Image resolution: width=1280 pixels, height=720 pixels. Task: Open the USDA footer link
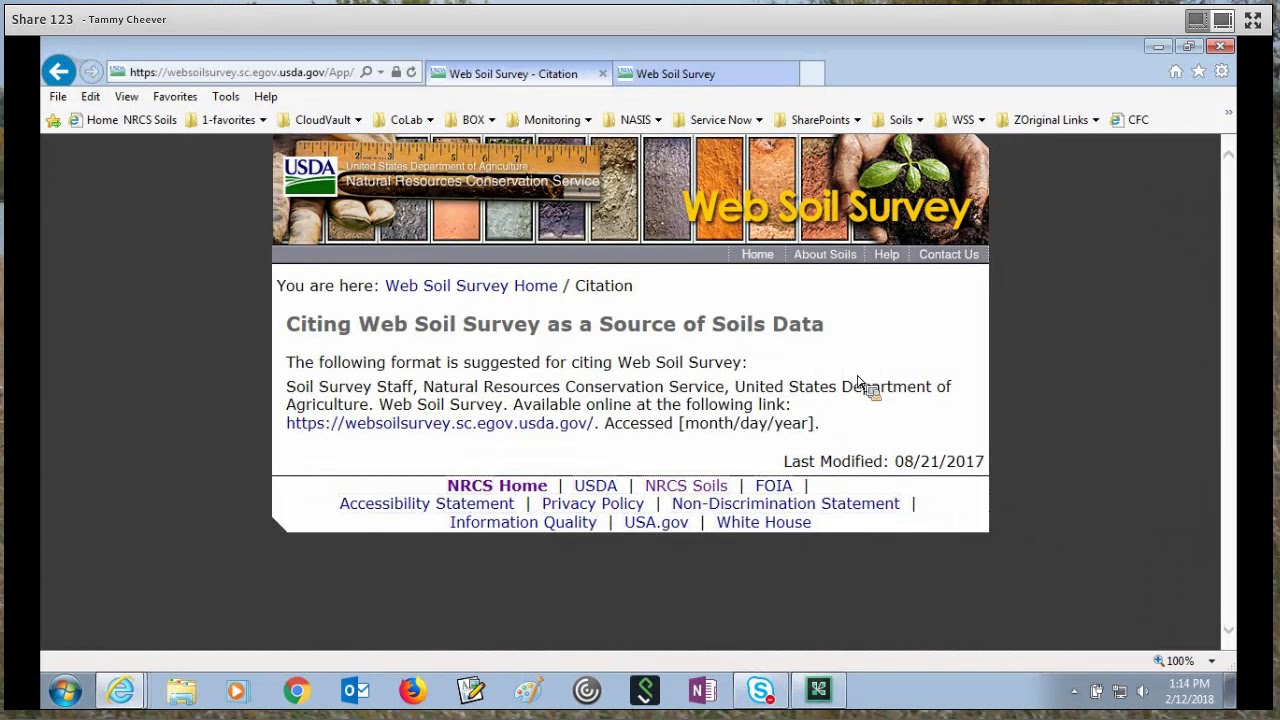click(595, 486)
